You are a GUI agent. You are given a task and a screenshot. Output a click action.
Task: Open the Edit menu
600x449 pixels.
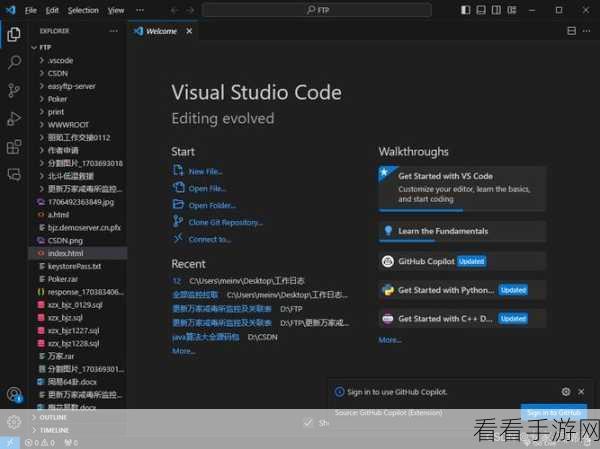coord(52,10)
